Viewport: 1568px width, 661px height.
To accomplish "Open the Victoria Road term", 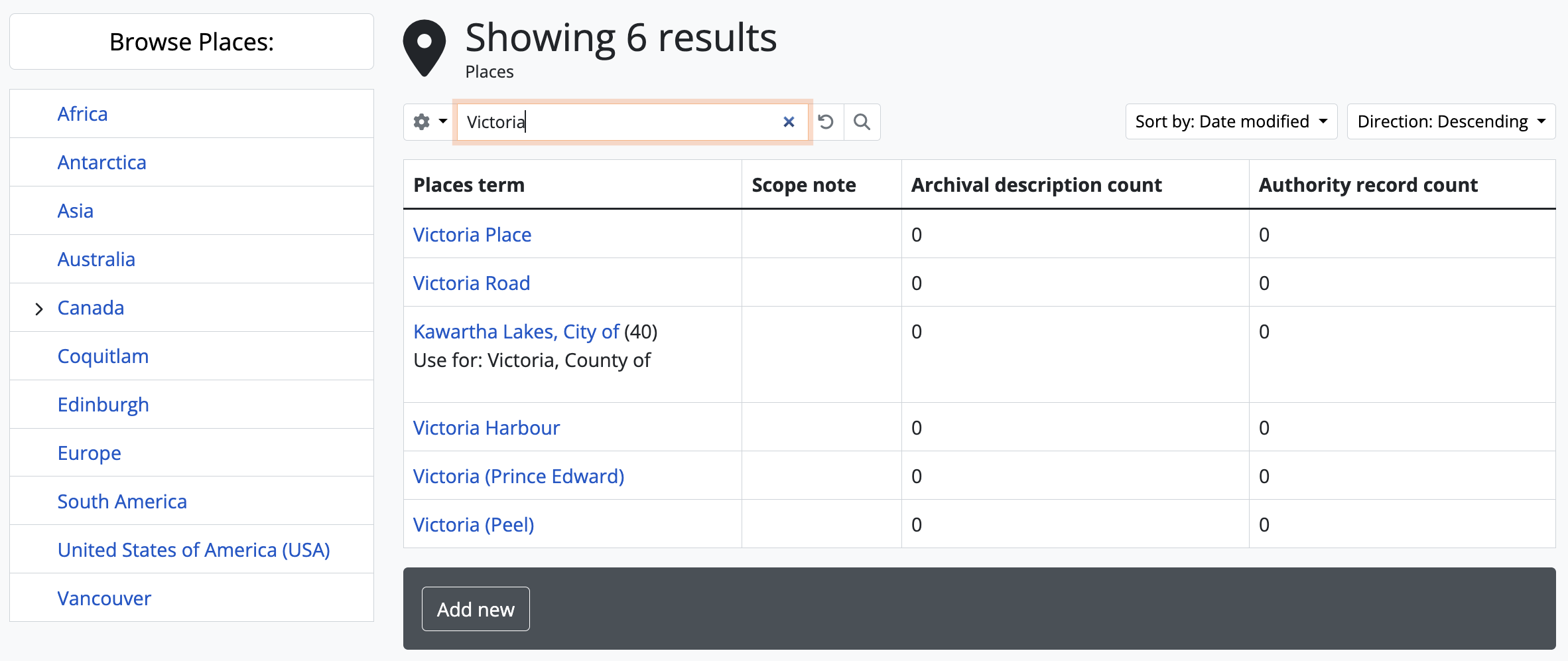I will point(471,283).
